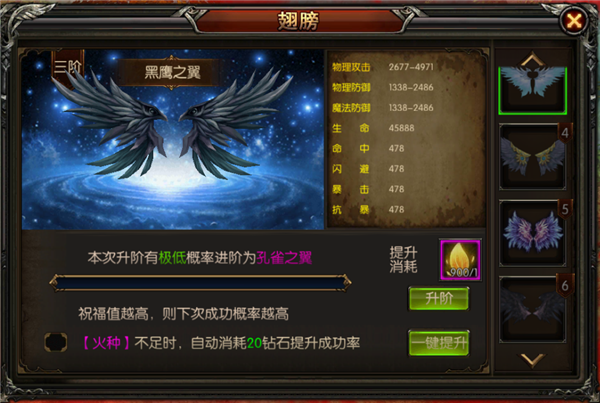Click the 【火种】 magenta text label
This screenshot has width=600, height=403.
point(106,343)
